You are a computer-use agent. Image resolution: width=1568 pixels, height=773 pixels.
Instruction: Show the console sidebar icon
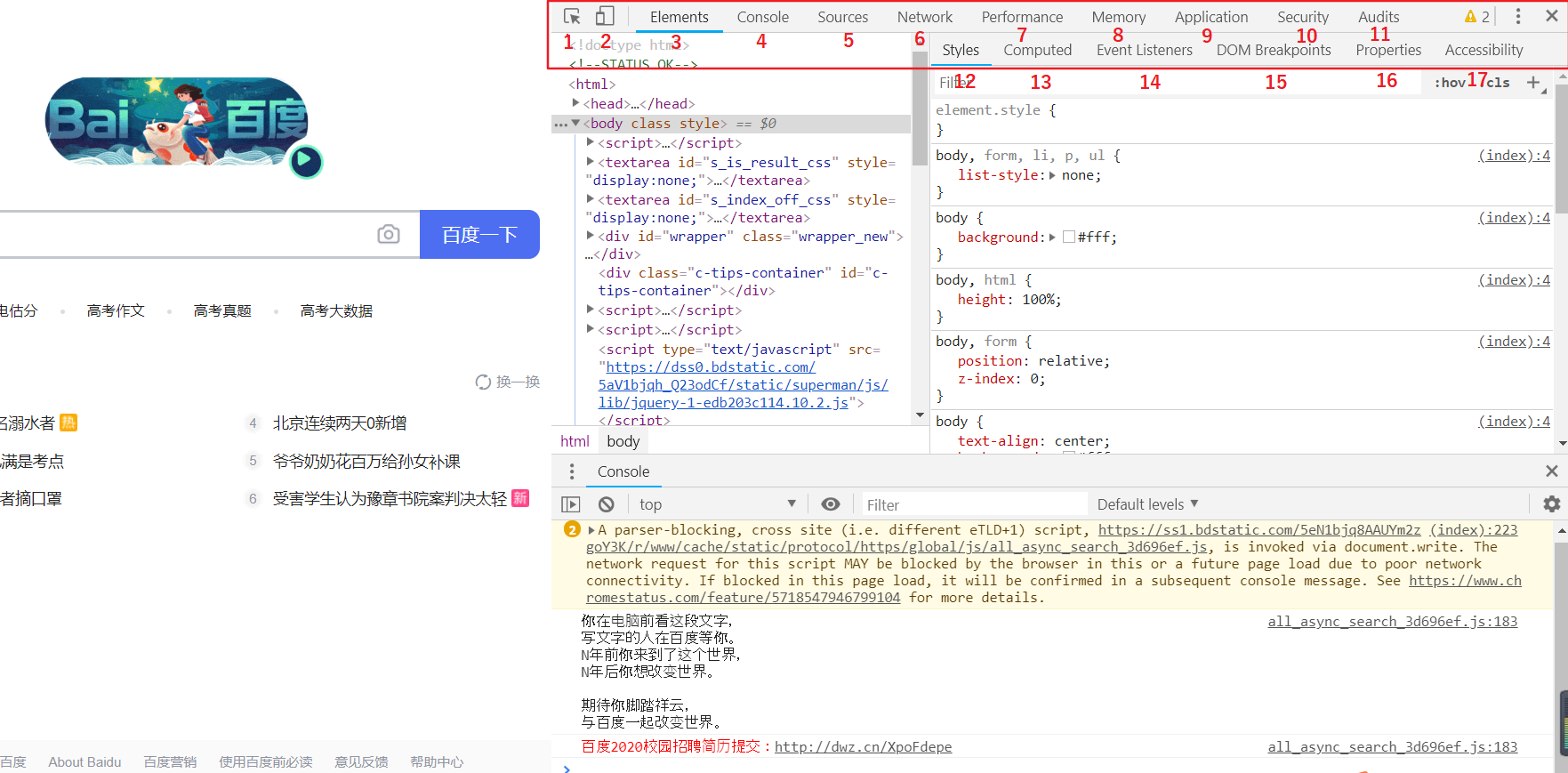(x=571, y=504)
